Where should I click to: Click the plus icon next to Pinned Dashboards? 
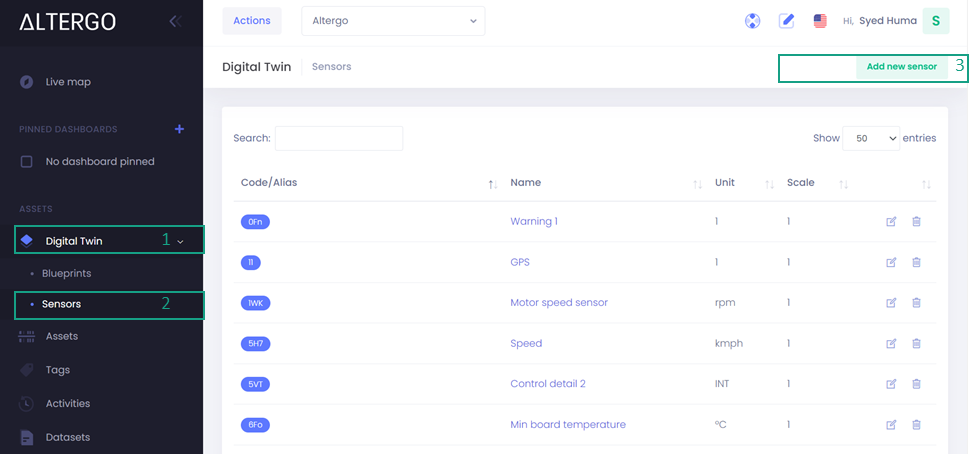pyautogui.click(x=180, y=129)
